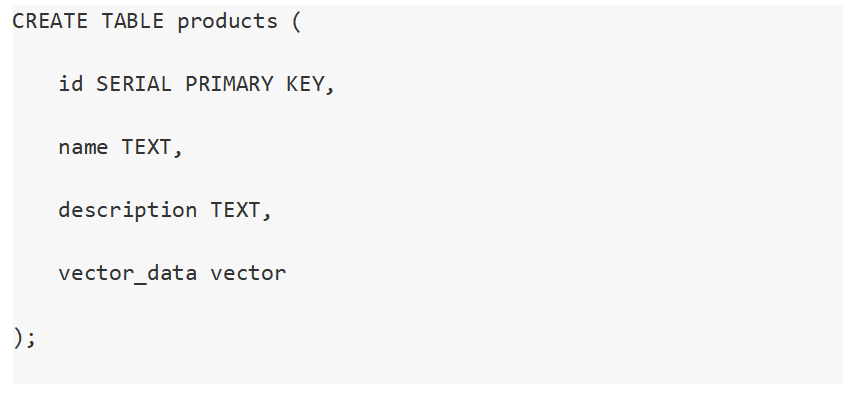Click the opening parenthesis after products
The width and height of the screenshot is (851, 395).
(x=296, y=22)
